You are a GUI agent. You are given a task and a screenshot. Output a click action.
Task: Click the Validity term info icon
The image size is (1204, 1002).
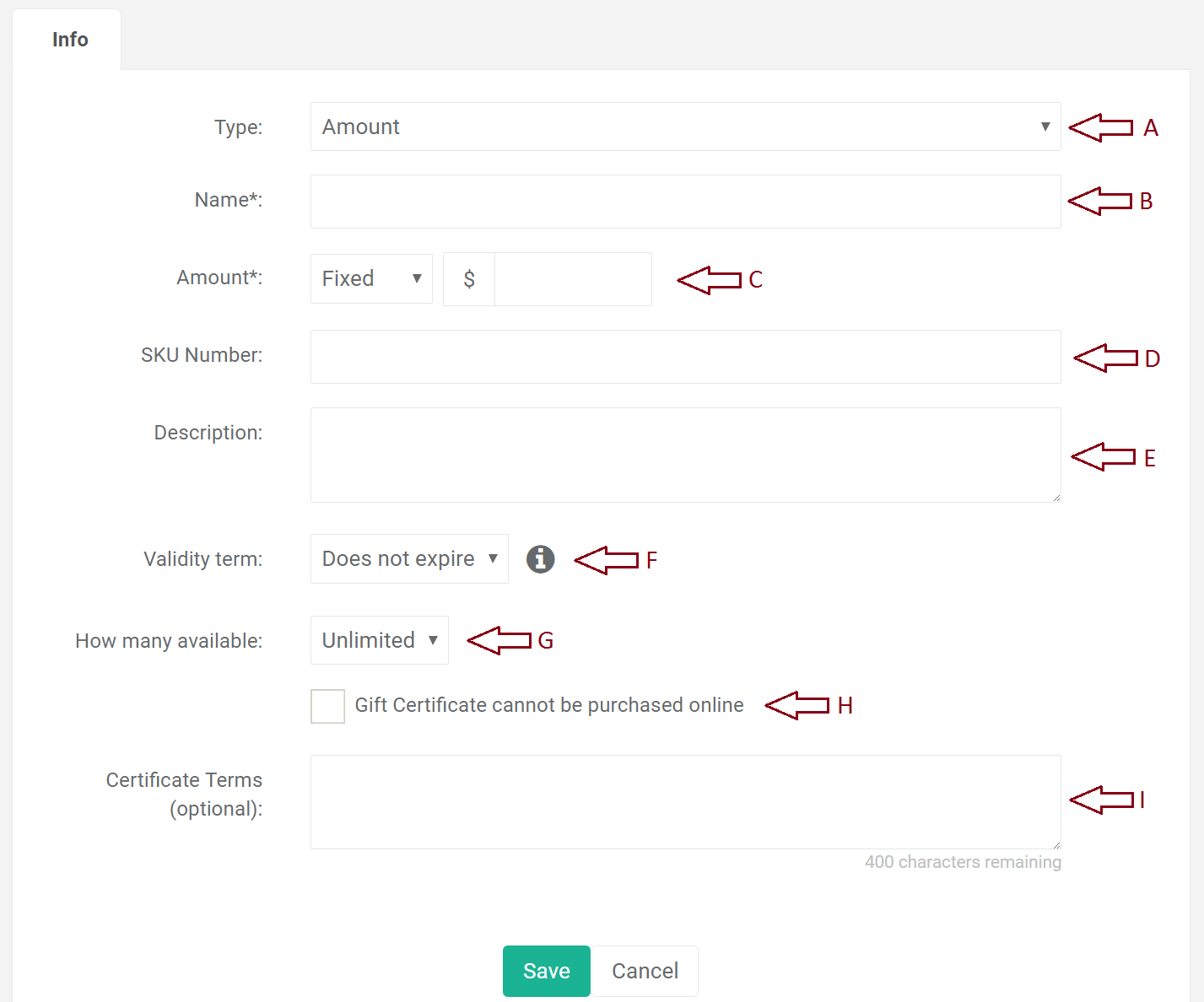pos(540,558)
